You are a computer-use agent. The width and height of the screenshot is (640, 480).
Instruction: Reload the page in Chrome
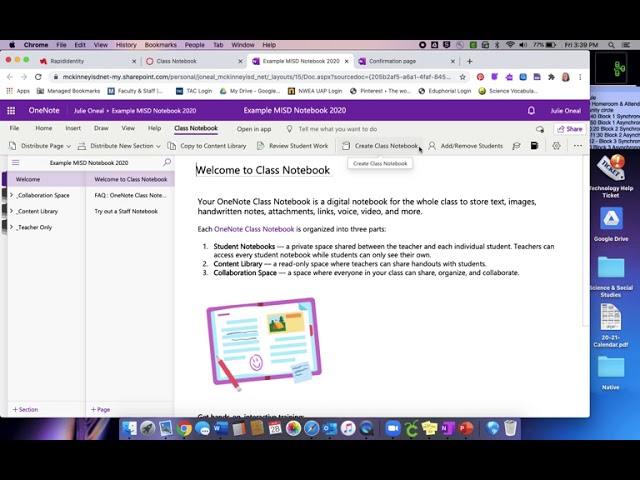[x=38, y=77]
